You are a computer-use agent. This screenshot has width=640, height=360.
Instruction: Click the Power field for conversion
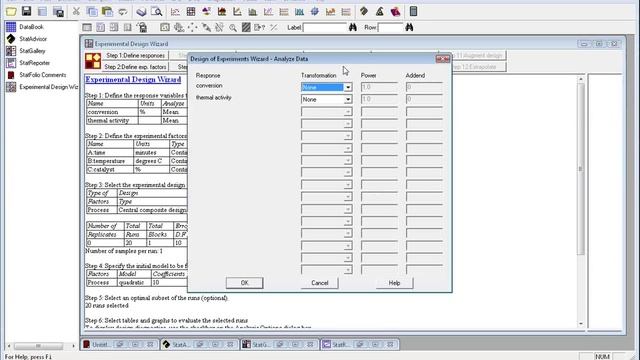379,87
